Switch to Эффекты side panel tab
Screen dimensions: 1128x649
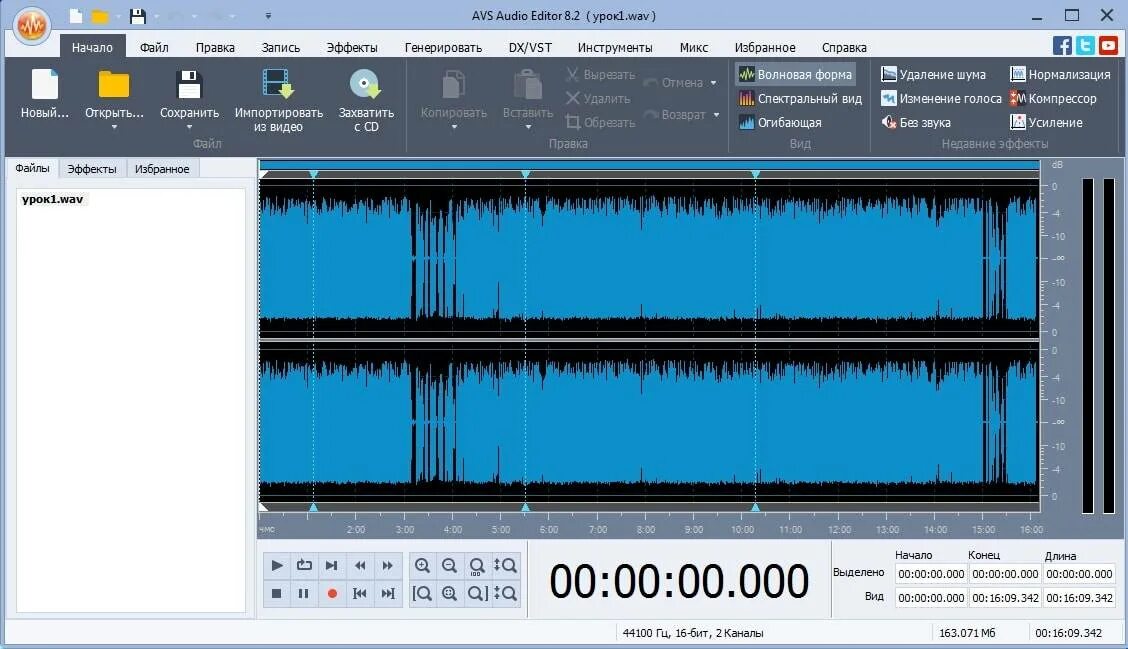tap(91, 169)
